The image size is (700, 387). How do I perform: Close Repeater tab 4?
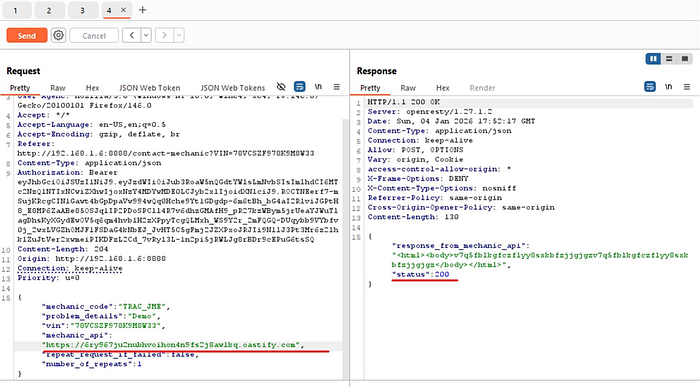point(124,10)
